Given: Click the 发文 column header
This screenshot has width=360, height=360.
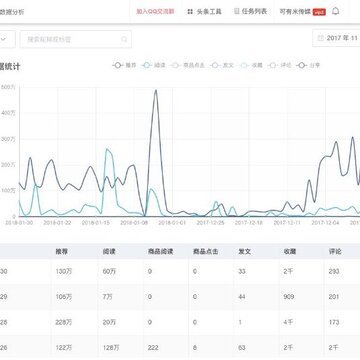Looking at the screenshot, I should [x=244, y=252].
